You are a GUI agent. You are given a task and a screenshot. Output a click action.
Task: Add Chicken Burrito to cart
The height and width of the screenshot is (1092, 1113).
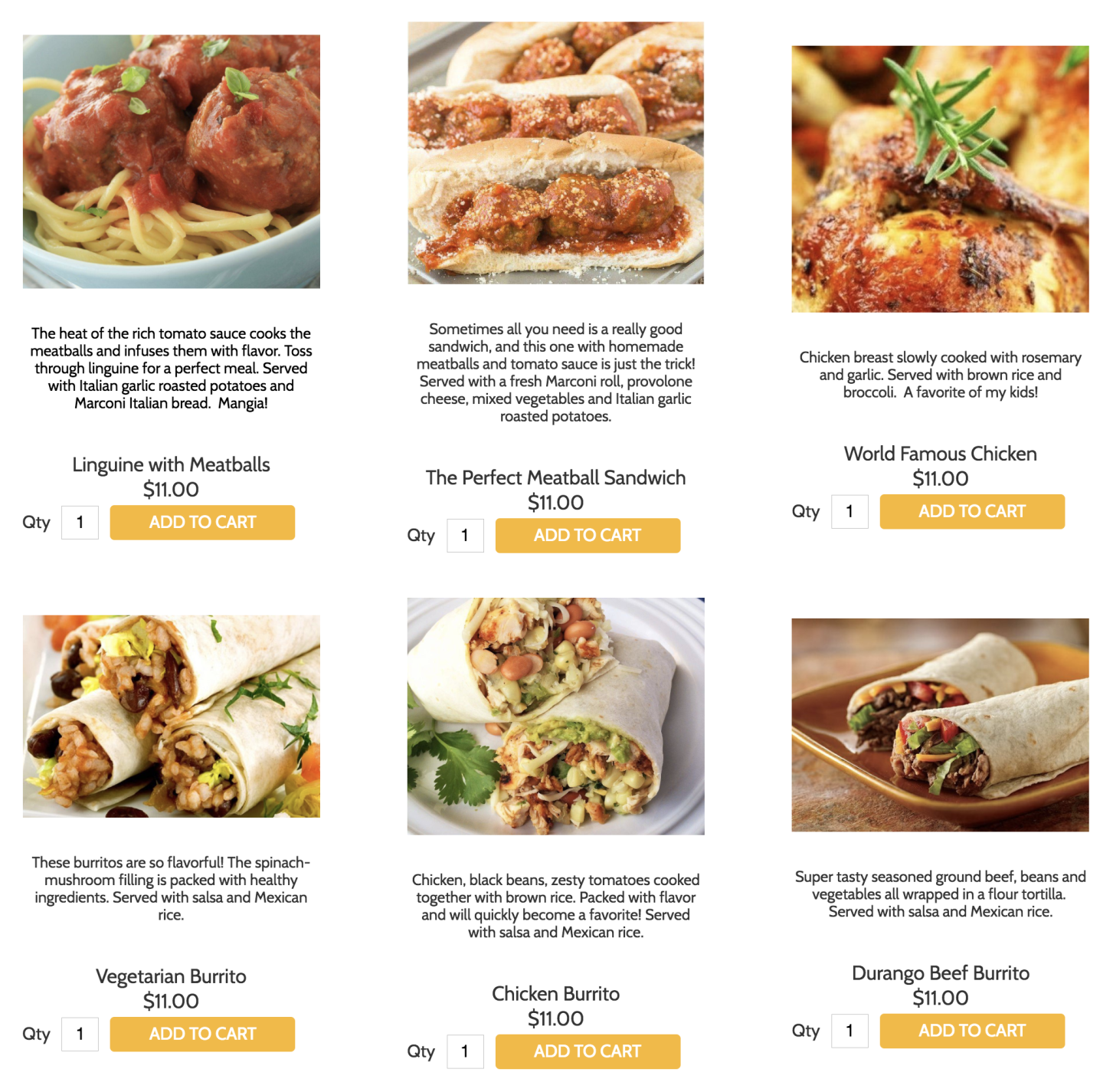588,1052
